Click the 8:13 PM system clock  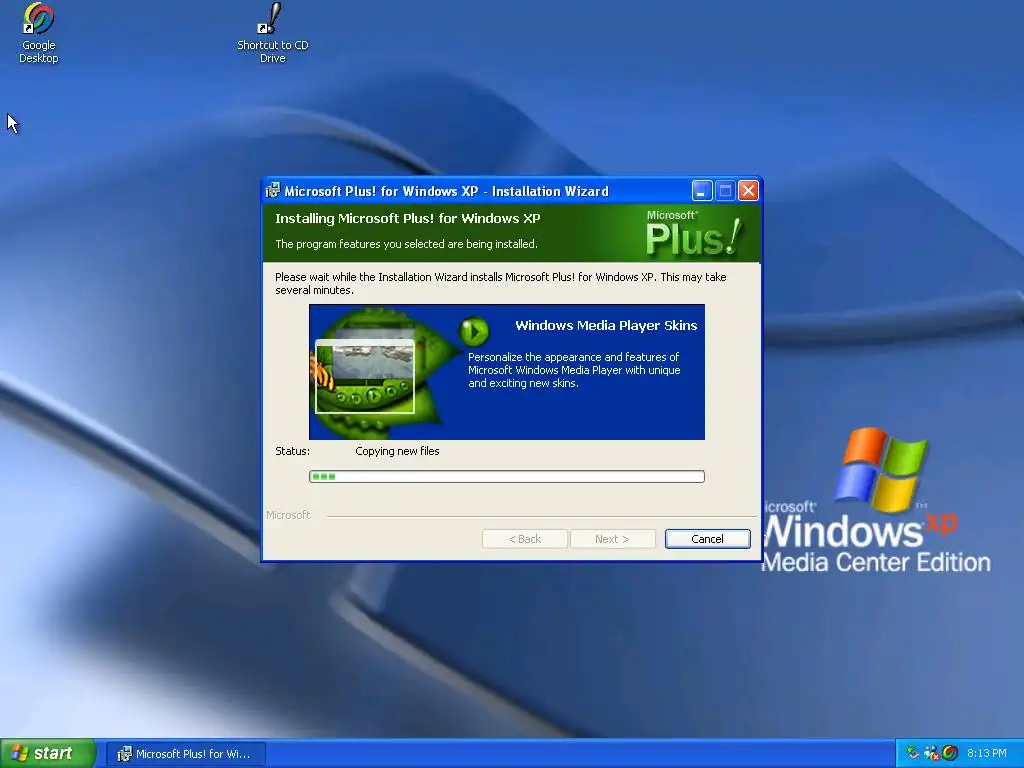986,753
